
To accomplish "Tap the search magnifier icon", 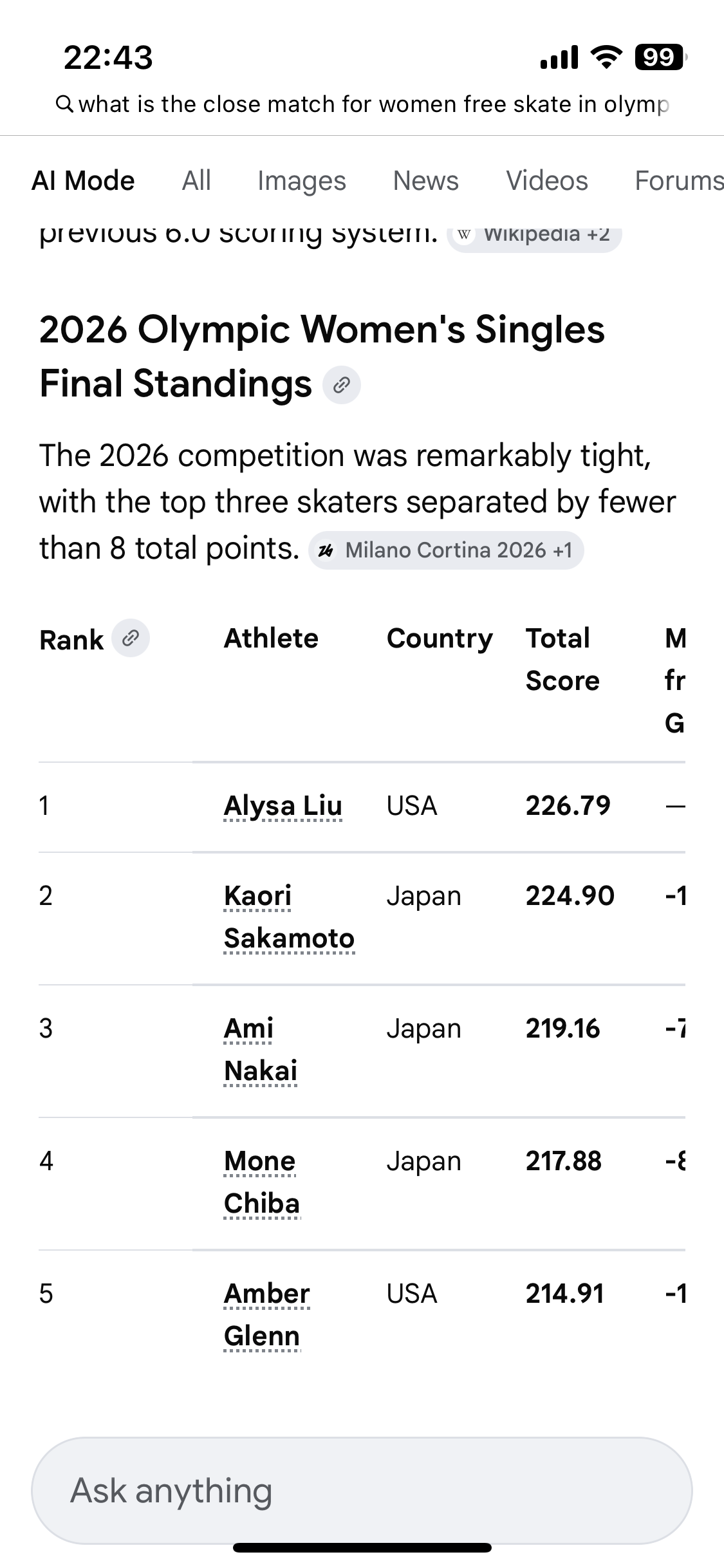I will tap(64, 104).
